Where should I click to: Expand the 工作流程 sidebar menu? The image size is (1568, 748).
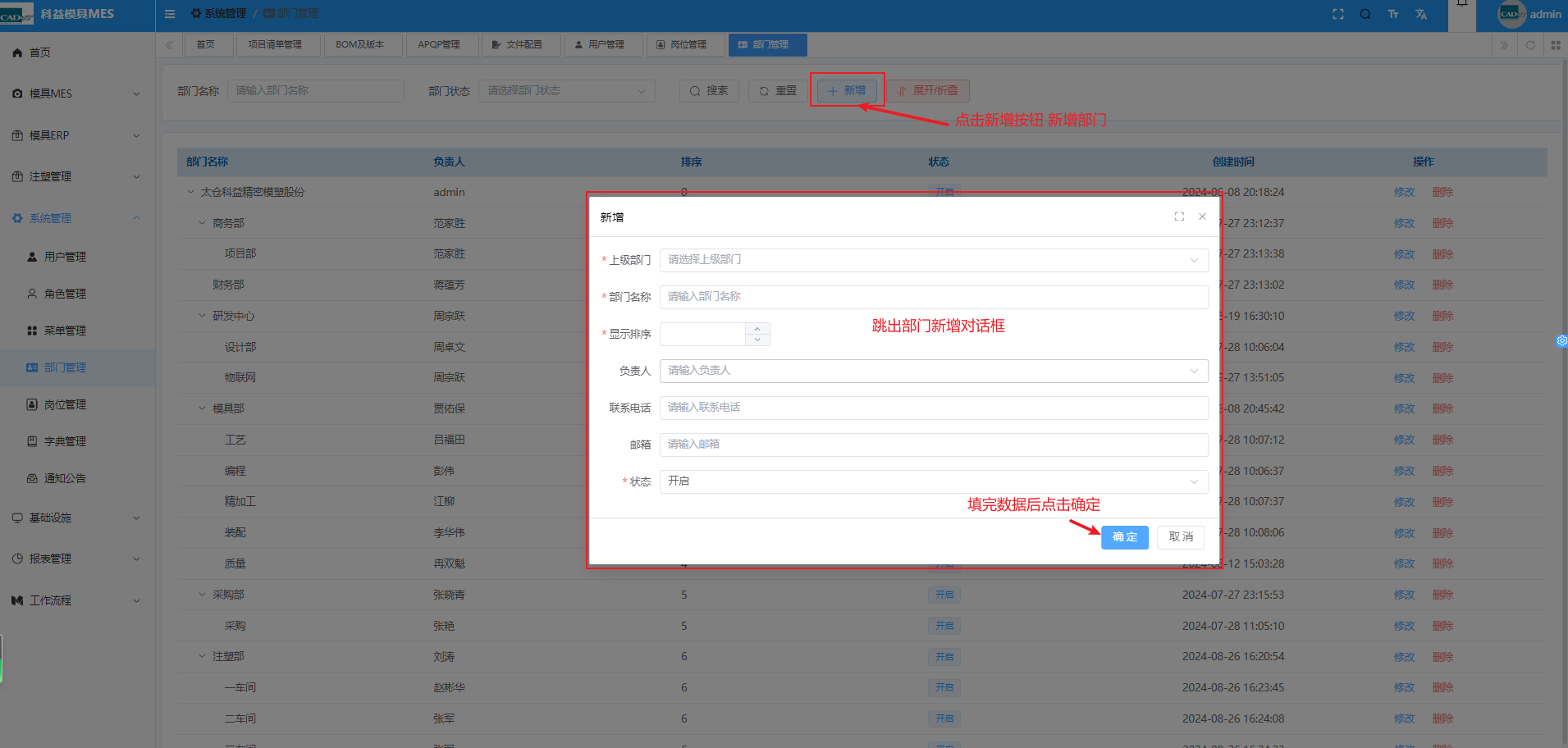(x=78, y=600)
